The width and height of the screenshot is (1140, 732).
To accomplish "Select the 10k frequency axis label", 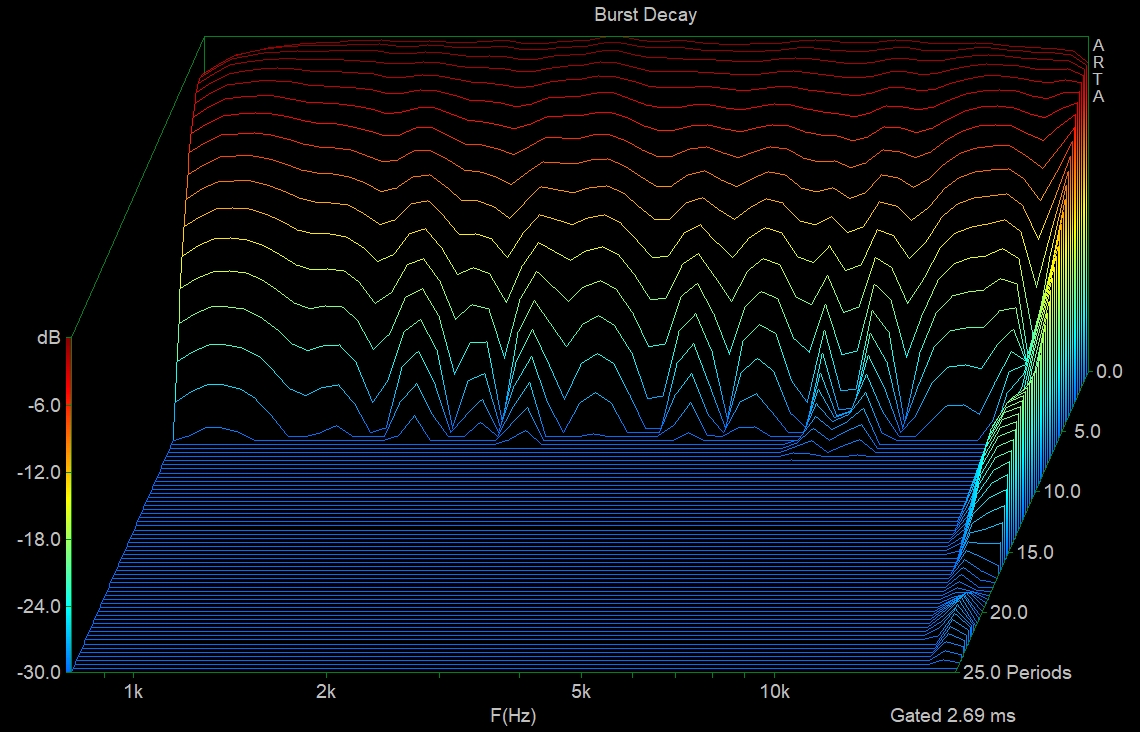I will point(777,693).
